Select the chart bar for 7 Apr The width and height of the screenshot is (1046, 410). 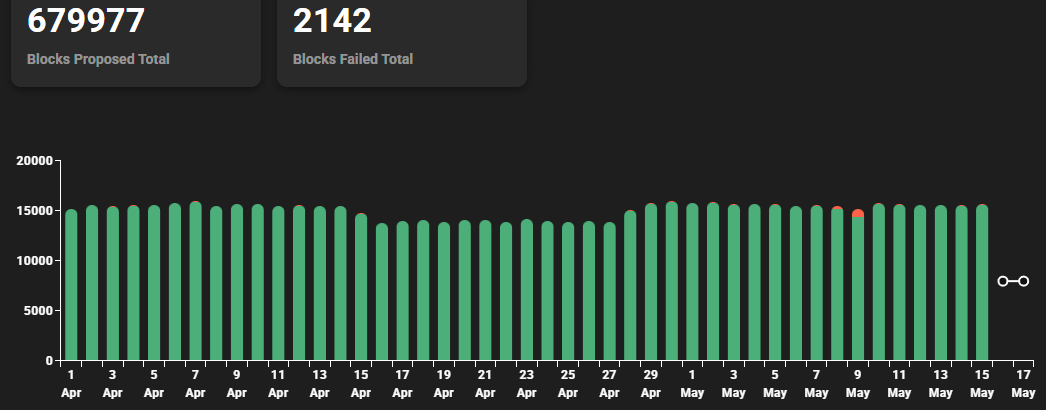click(195, 281)
